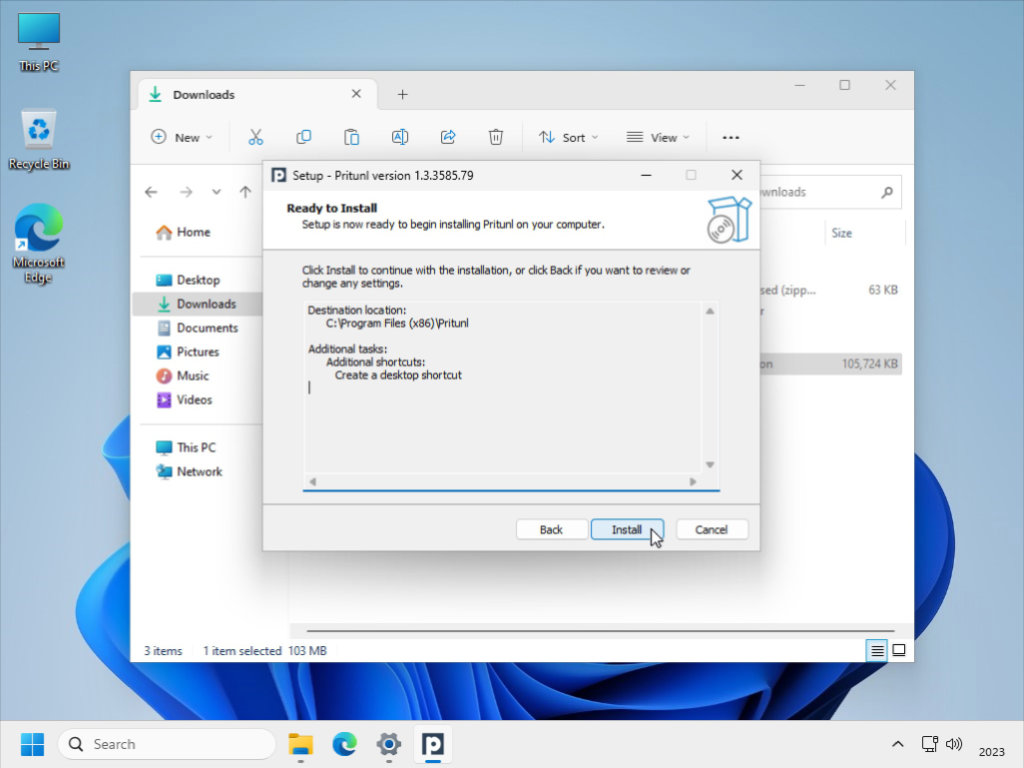
Task: Click the Install button in Pritunl setup
Action: tap(627, 530)
